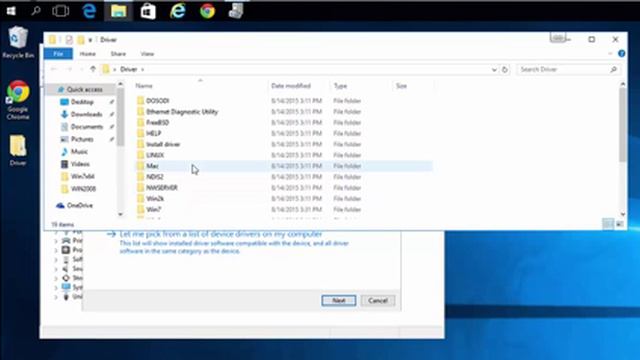Open the quick access toolbar dropdown arrow
The width and height of the screenshot is (640, 360).
tap(90, 40)
